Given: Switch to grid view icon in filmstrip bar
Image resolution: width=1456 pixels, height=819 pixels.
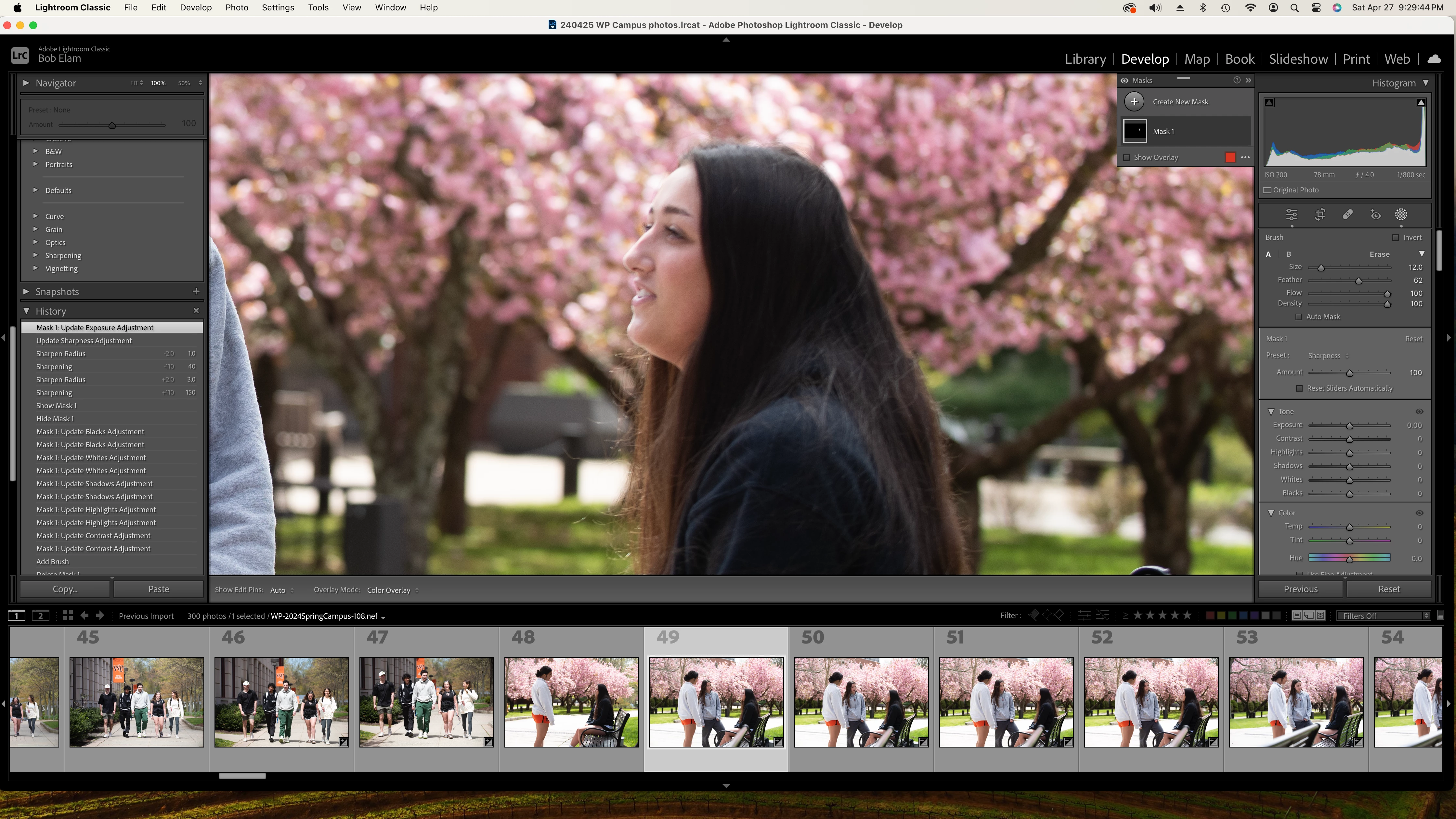Looking at the screenshot, I should pos(68,616).
